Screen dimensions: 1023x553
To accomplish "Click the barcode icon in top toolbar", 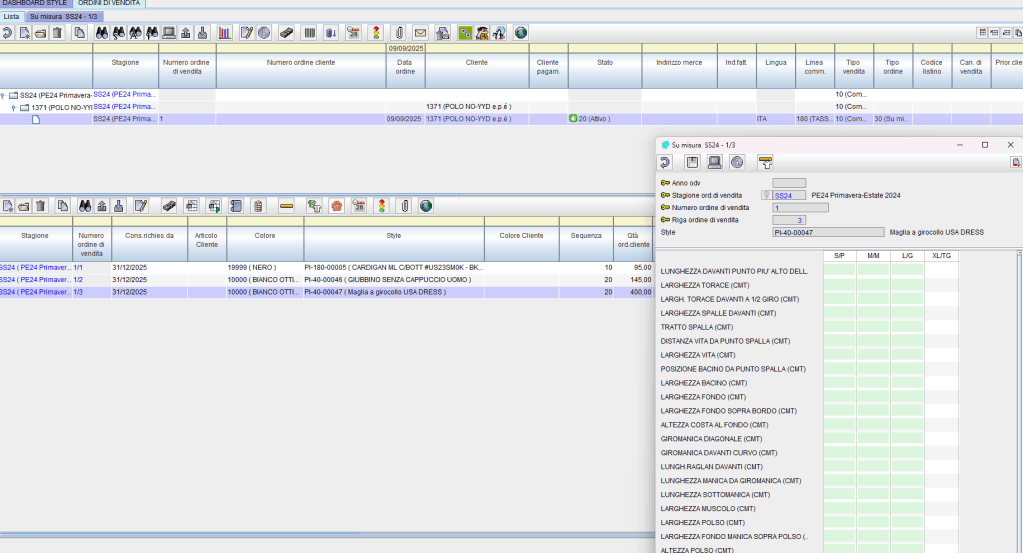I will [x=310, y=33].
